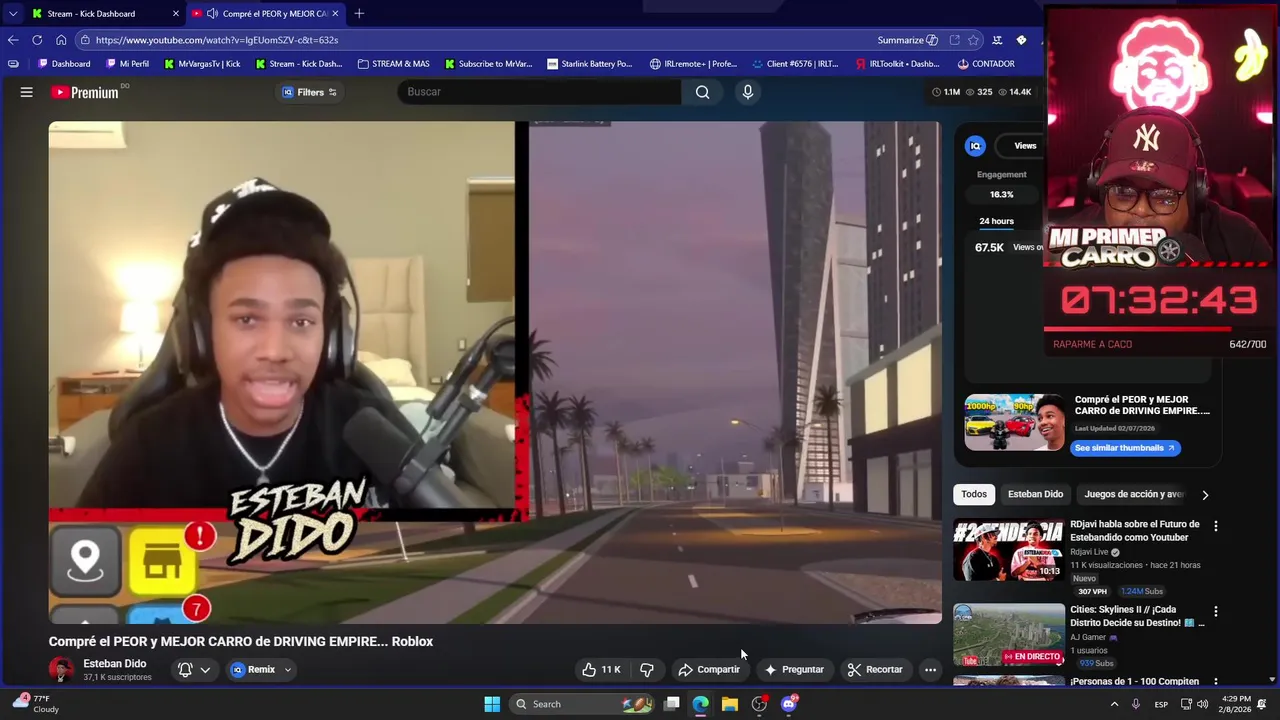Open options for the RDjavi video

click(1216, 526)
